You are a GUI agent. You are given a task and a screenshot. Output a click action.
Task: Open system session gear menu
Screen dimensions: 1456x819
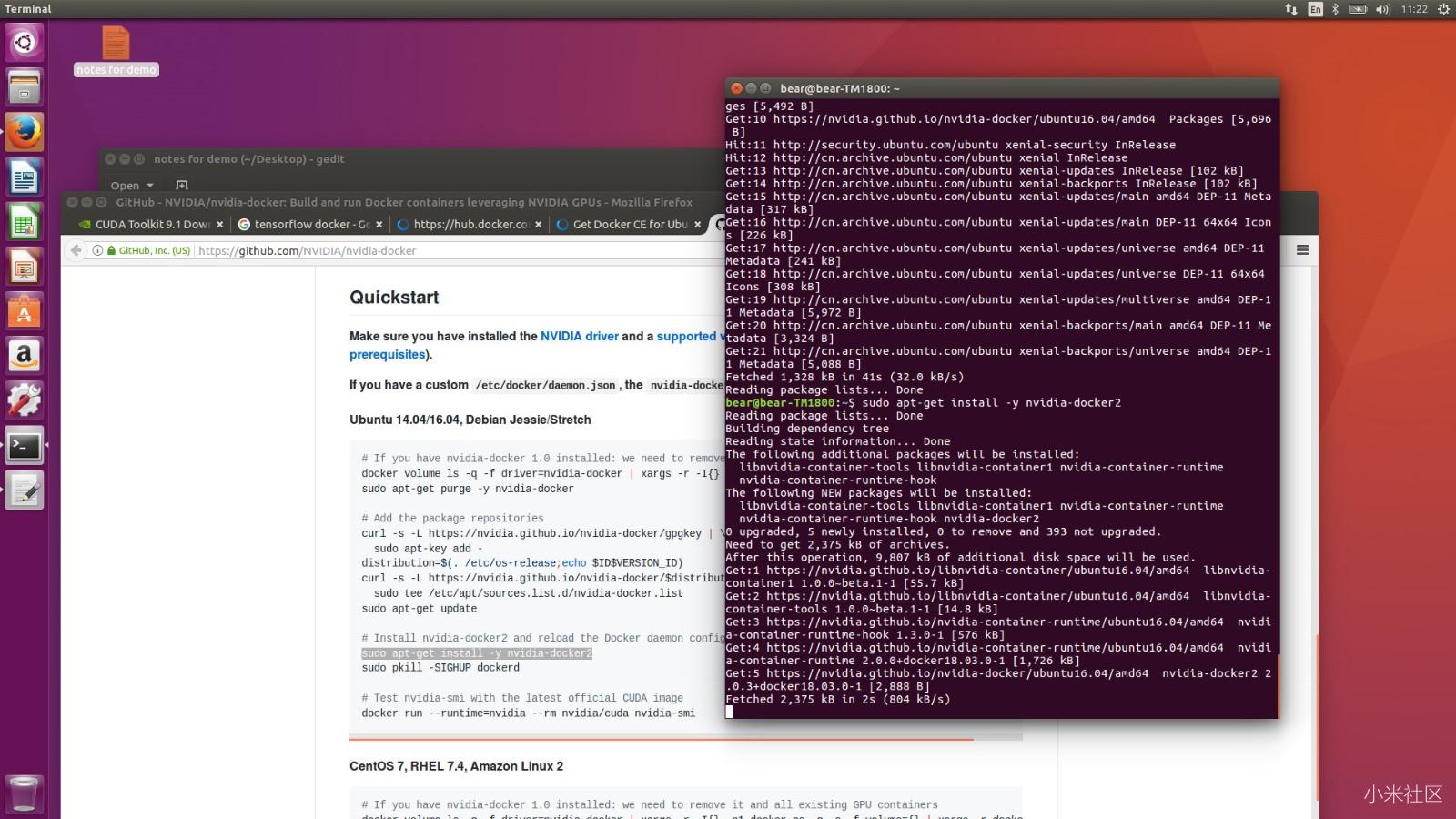tap(1443, 9)
